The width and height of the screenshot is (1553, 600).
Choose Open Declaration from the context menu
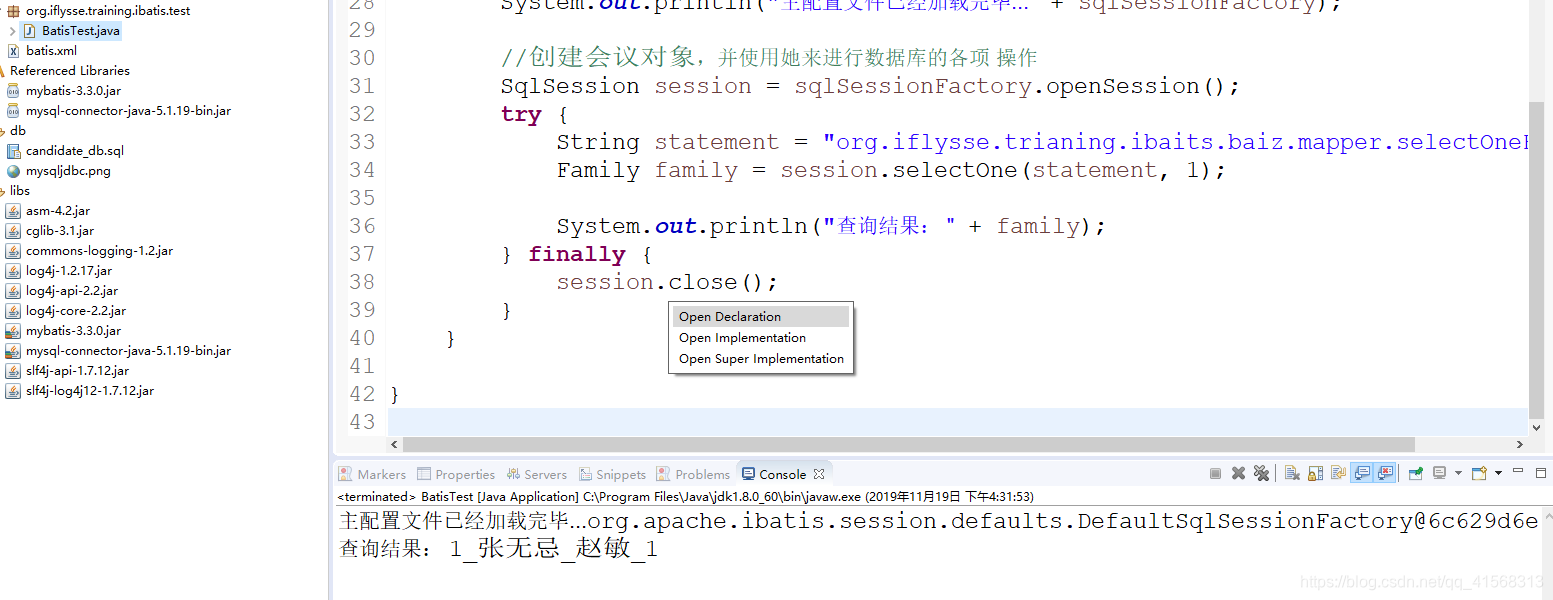click(x=729, y=316)
